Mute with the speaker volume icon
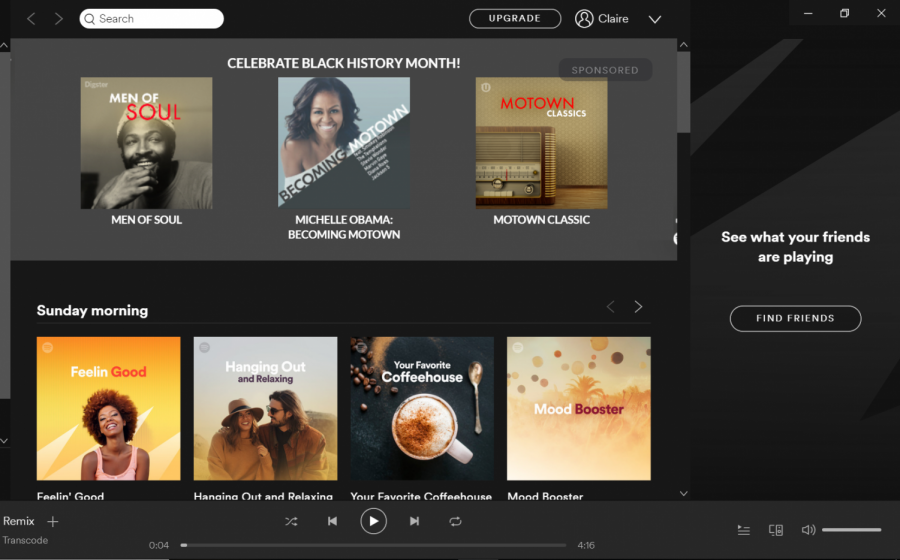900x560 pixels. [x=808, y=530]
